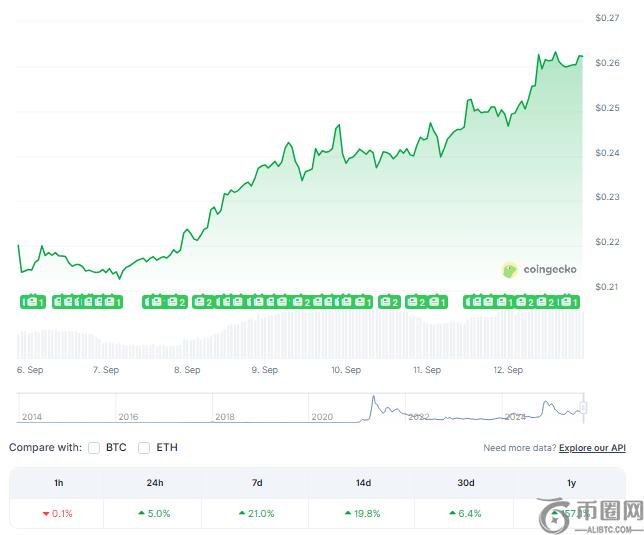Click the leftmost news marker on the chart
644x535 pixels.
click(31, 301)
